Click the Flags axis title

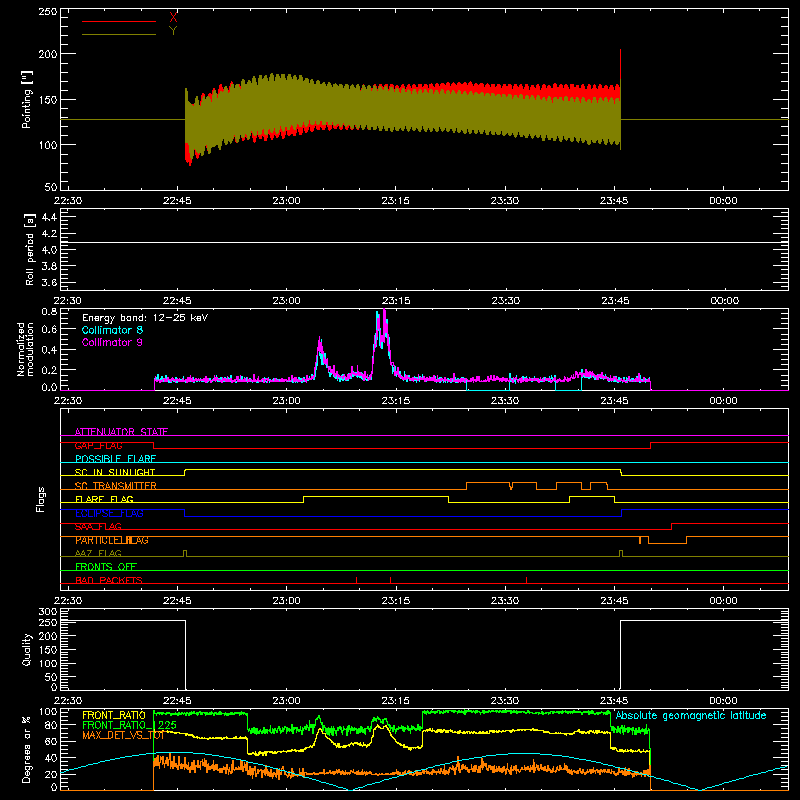tap(40, 499)
